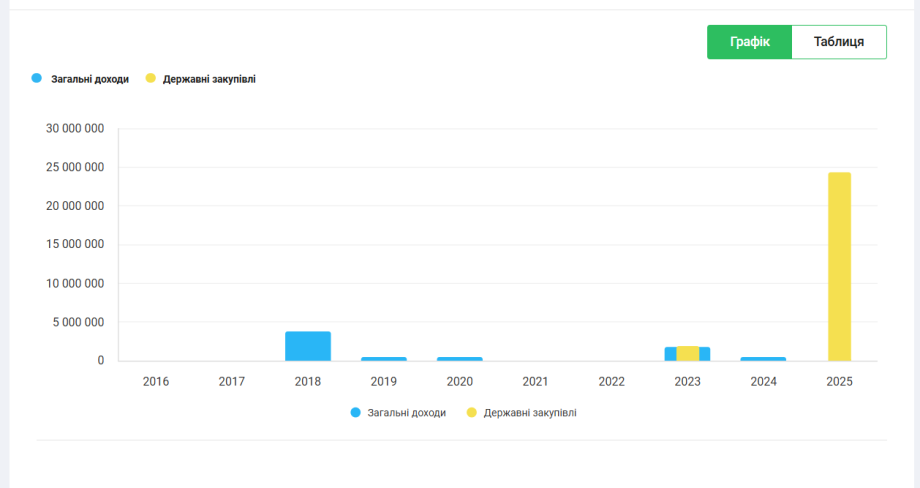The height and width of the screenshot is (488, 920).
Task: Select the blue 2018 income bar
Action: [x=308, y=346]
